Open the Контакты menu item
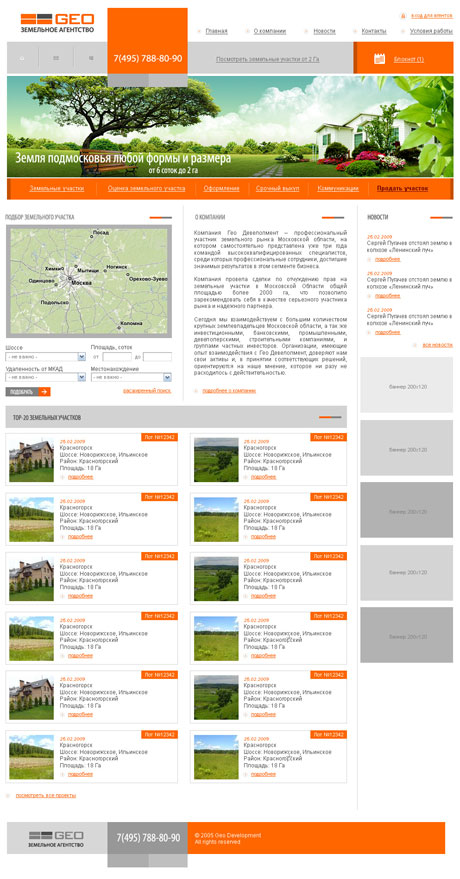 374,31
